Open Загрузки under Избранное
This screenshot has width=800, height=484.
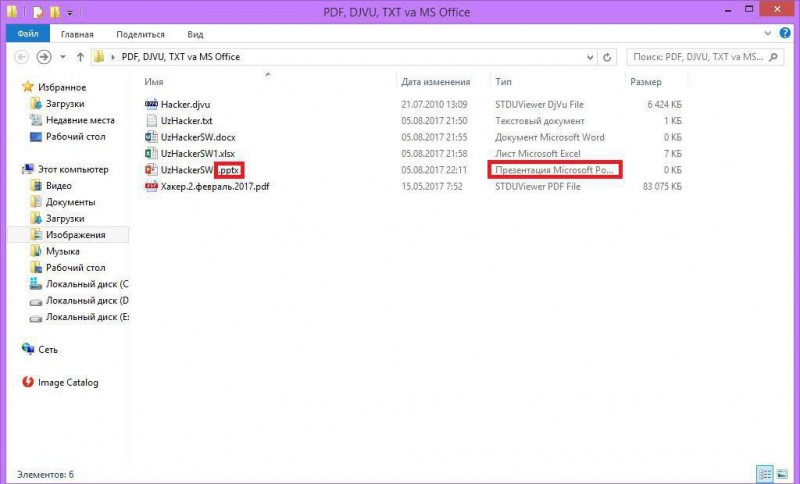(65, 104)
